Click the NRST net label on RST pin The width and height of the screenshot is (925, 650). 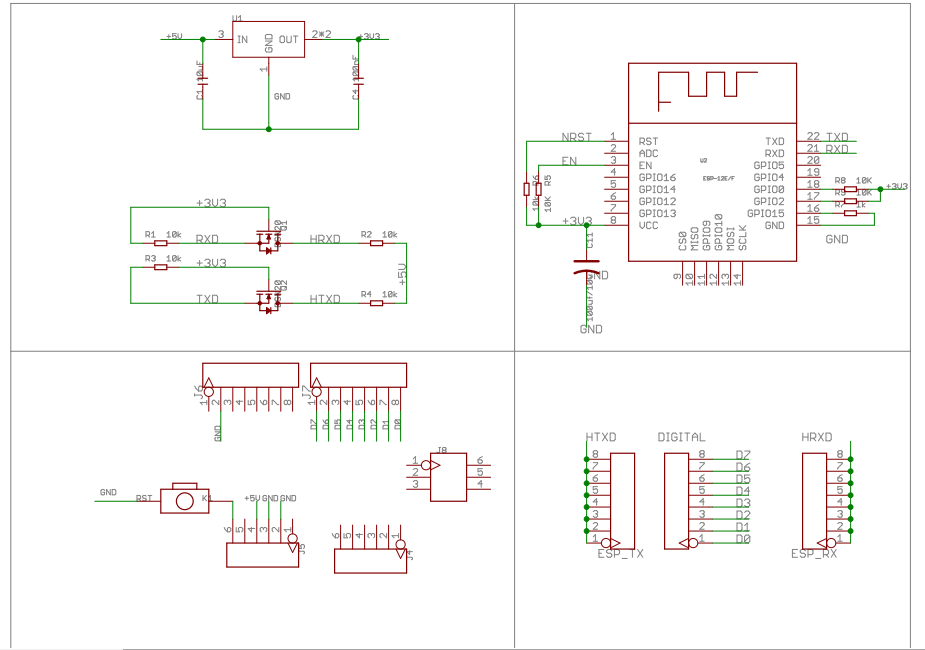[x=576, y=137]
